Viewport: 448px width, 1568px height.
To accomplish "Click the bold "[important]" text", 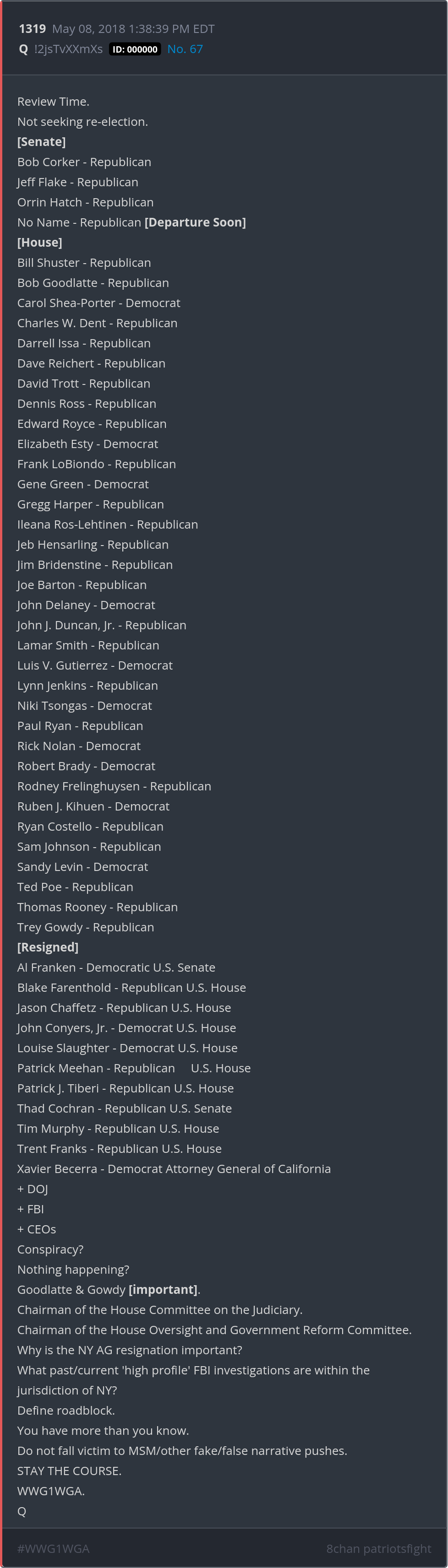I will (x=163, y=1289).
